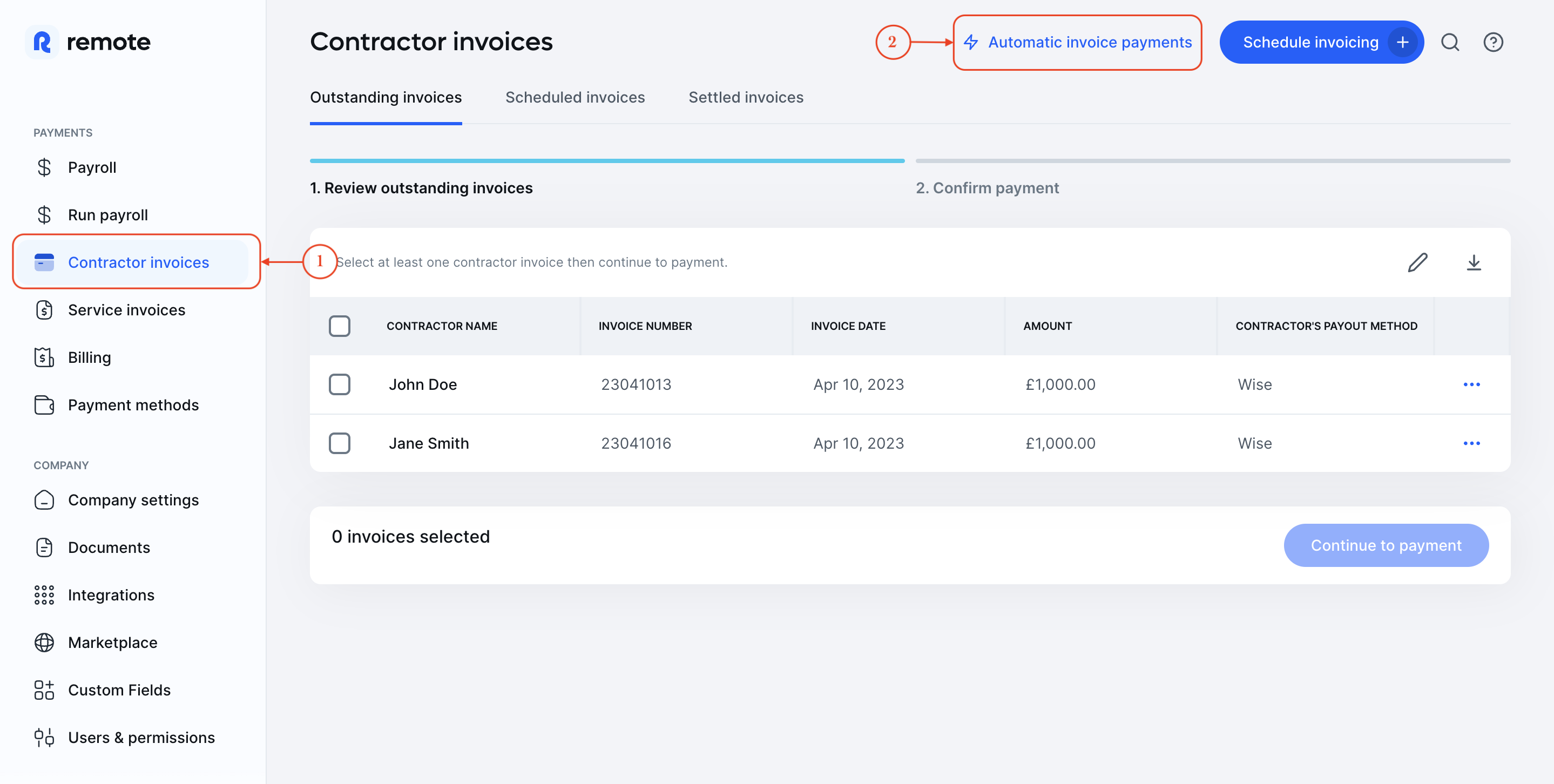
Task: Check Jane Smith's invoice checkbox
Action: click(x=340, y=443)
